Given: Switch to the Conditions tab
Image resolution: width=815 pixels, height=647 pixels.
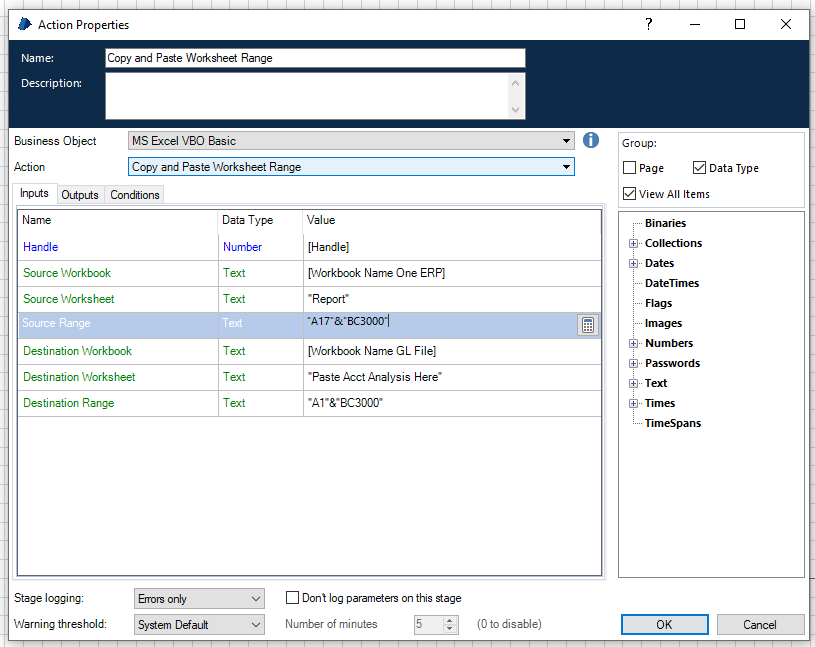Looking at the screenshot, I should 134,195.
